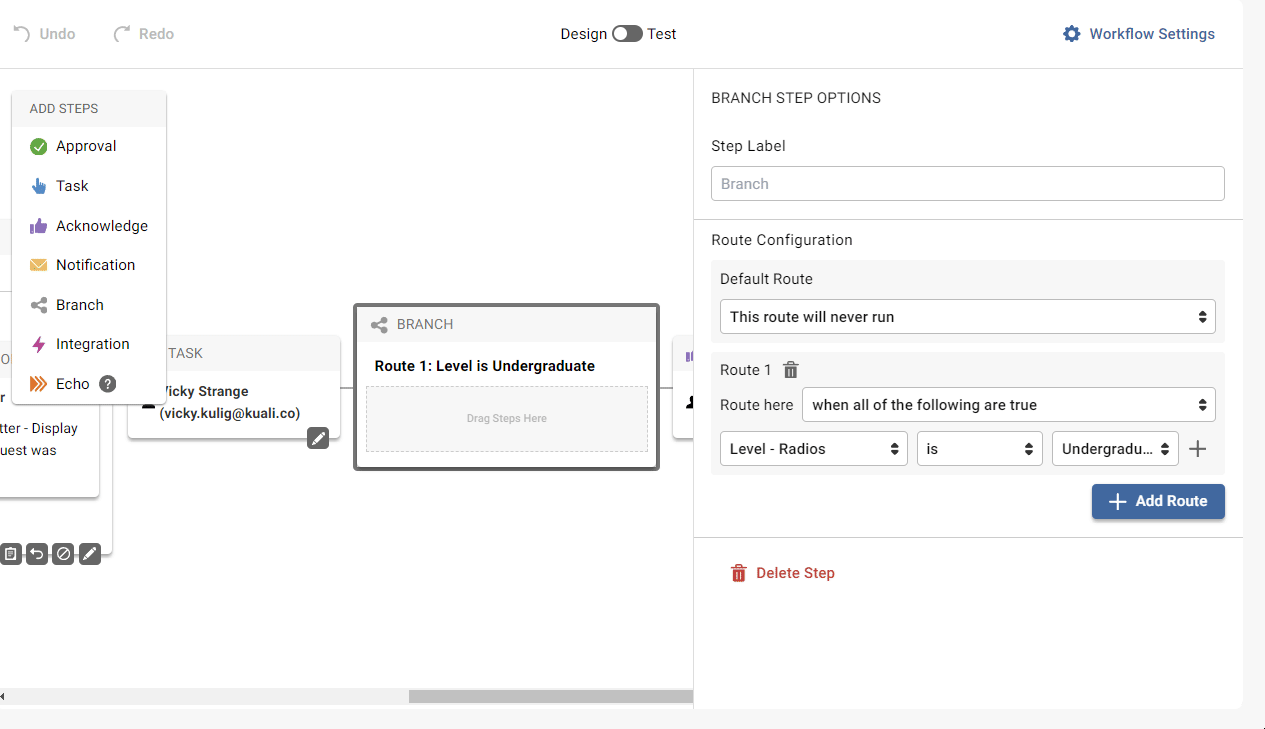This screenshot has height=729, width=1265.
Task: Click the circle-slash deny icon below the left card
Action: (x=63, y=553)
